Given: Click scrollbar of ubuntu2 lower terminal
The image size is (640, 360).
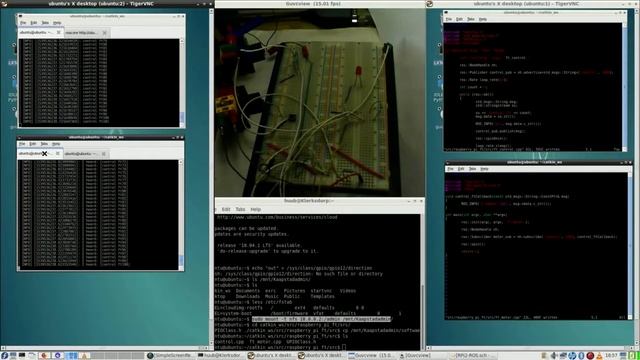Looking at the screenshot, I should pos(181,215).
